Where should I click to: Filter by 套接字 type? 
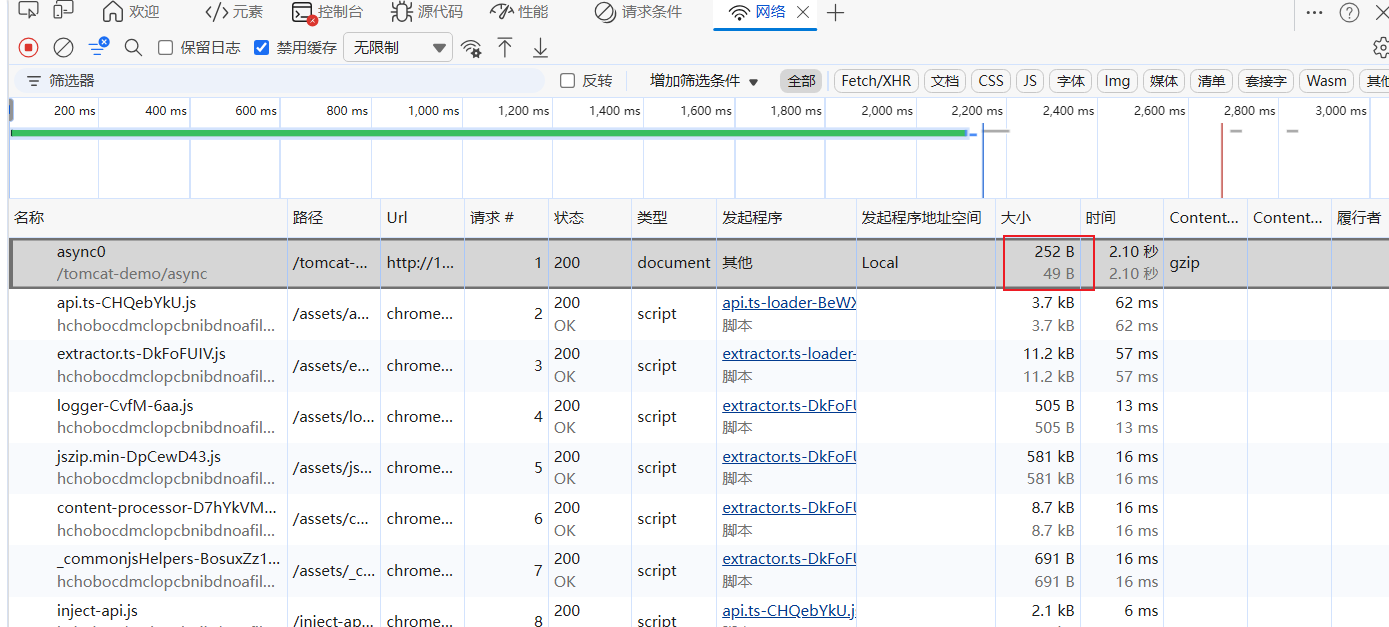tap(1266, 81)
